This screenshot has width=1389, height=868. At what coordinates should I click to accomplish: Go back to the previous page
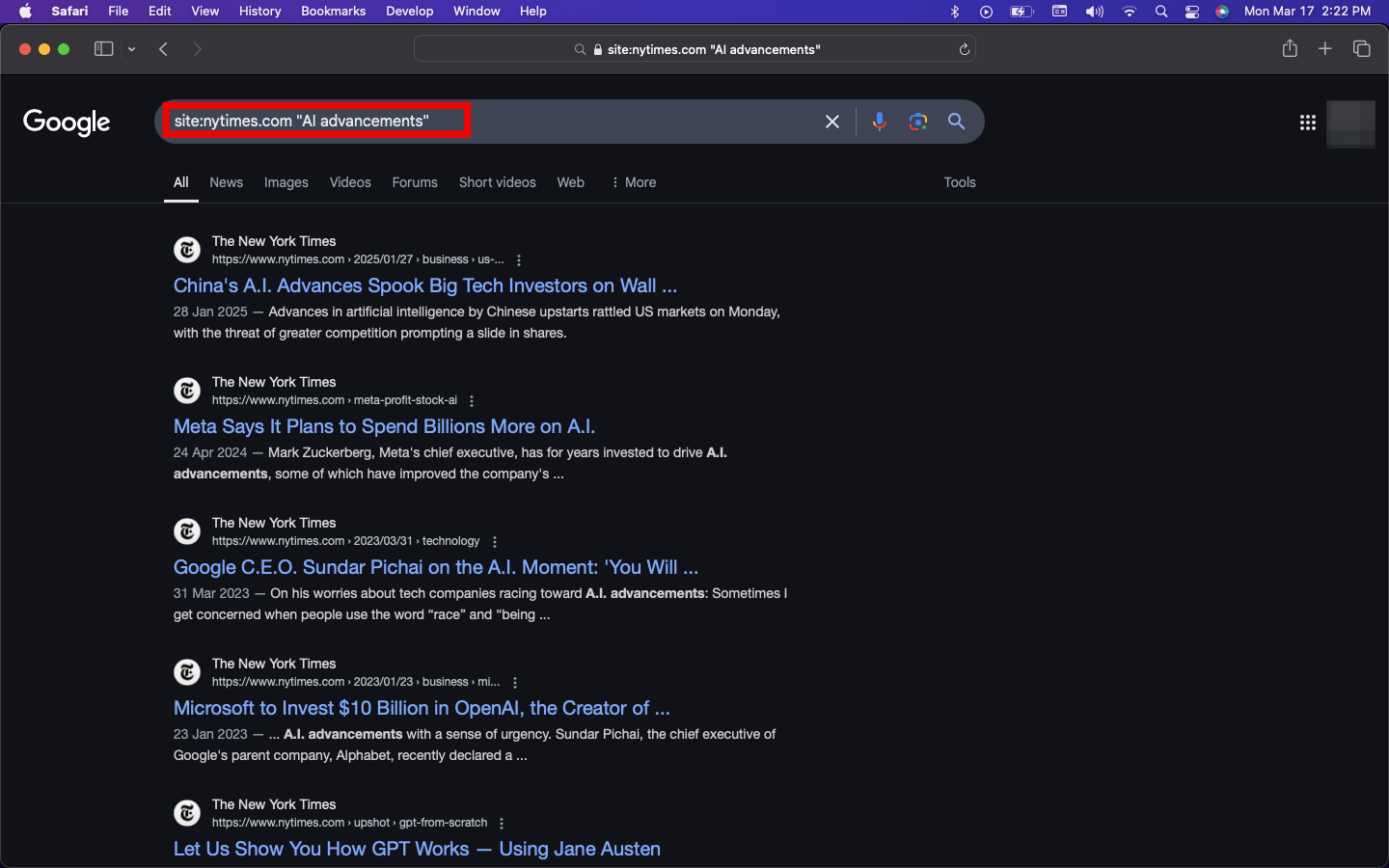[x=163, y=49]
